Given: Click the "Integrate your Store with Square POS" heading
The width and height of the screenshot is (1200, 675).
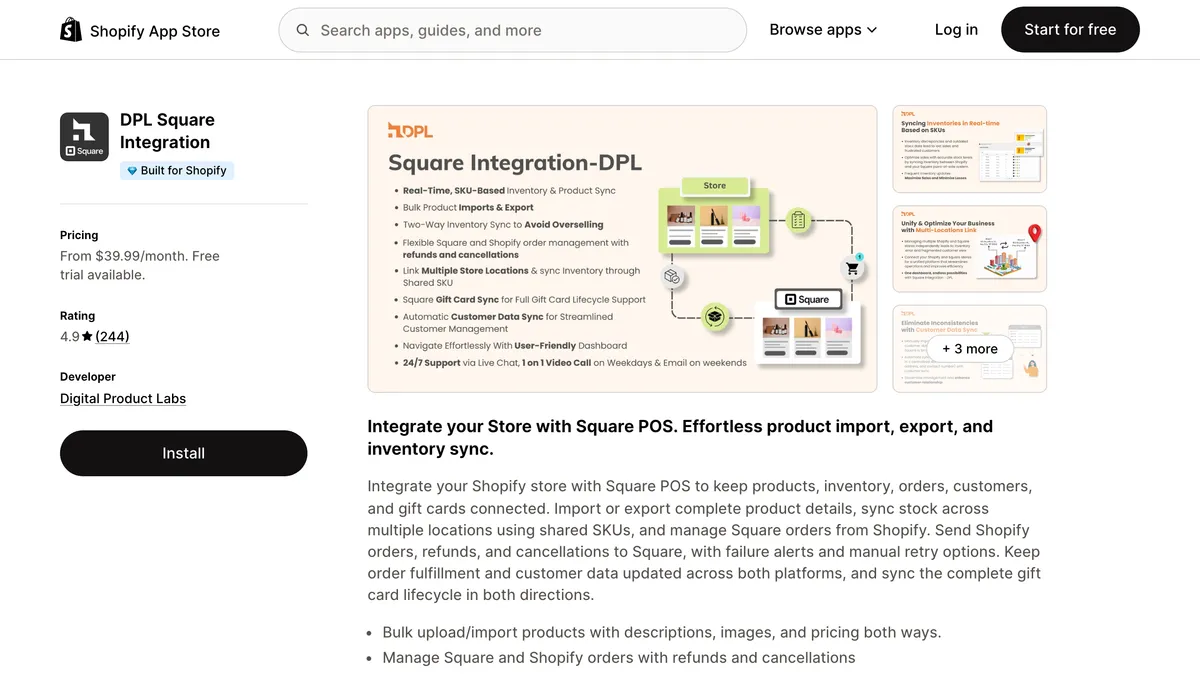Looking at the screenshot, I should point(680,437).
